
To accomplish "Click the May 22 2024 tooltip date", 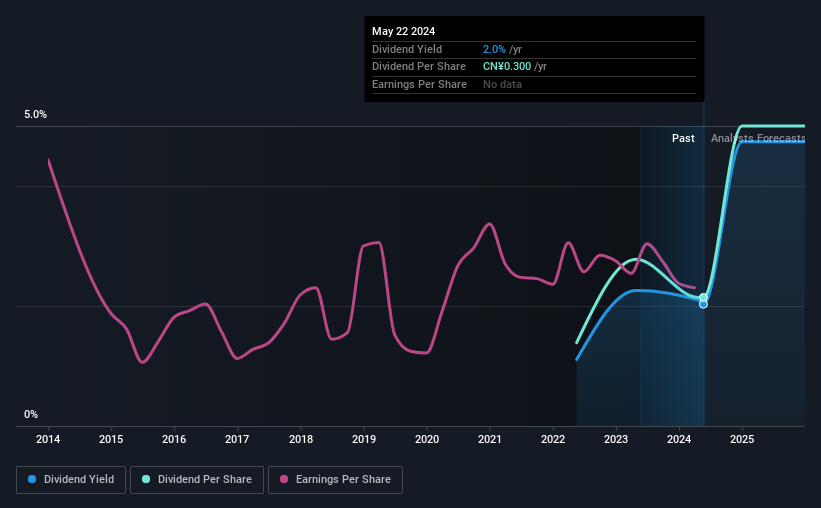I will coord(403,31).
